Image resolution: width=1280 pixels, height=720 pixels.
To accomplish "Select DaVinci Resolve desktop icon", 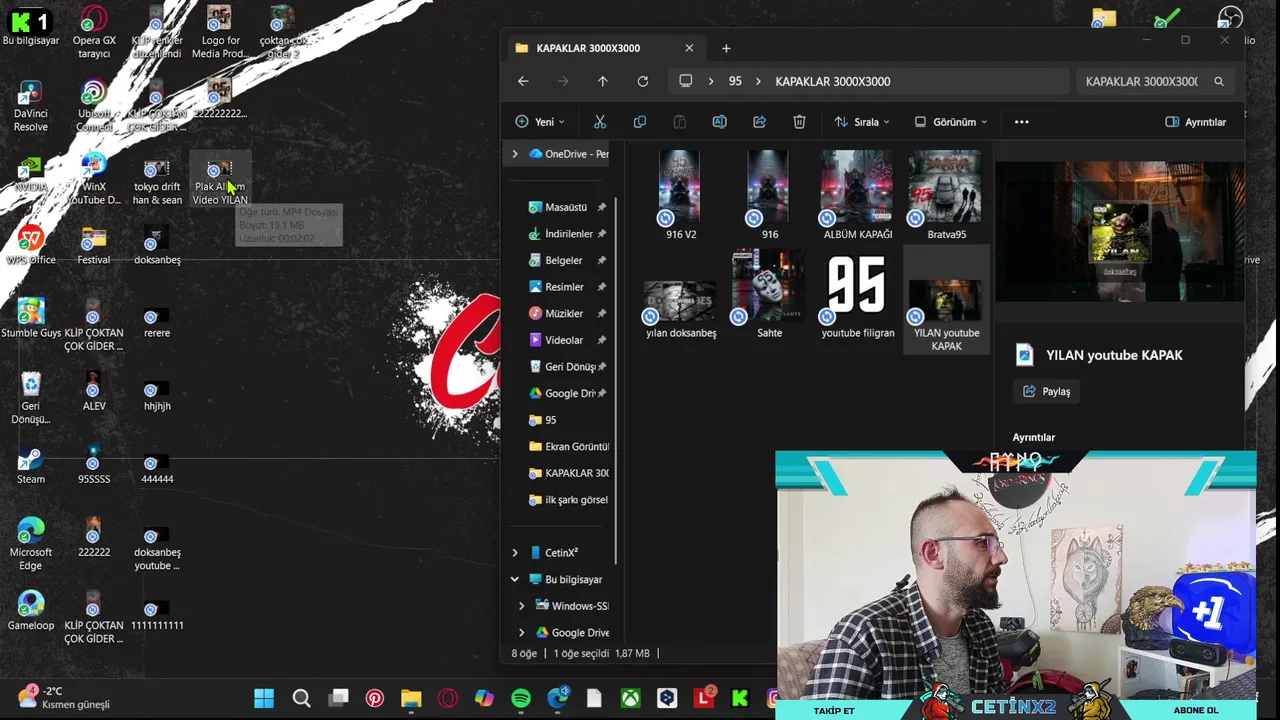I will click(x=31, y=106).
